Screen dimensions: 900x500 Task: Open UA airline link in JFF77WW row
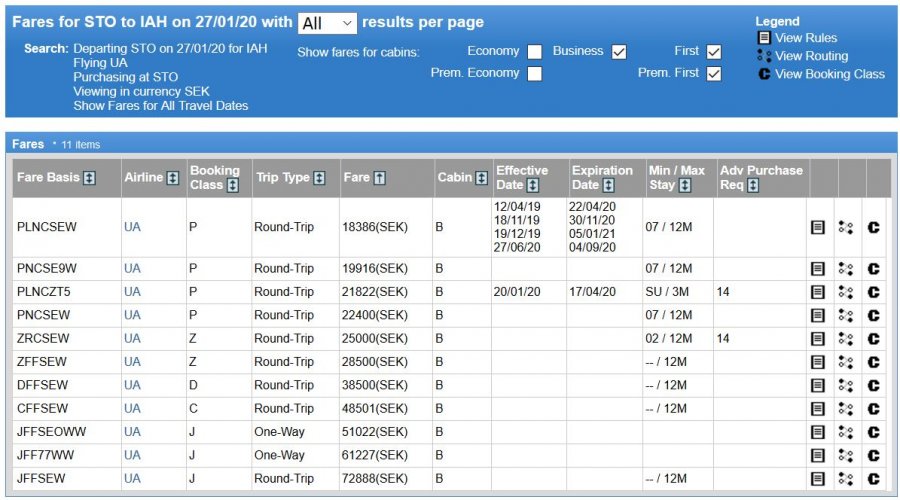click(x=132, y=455)
